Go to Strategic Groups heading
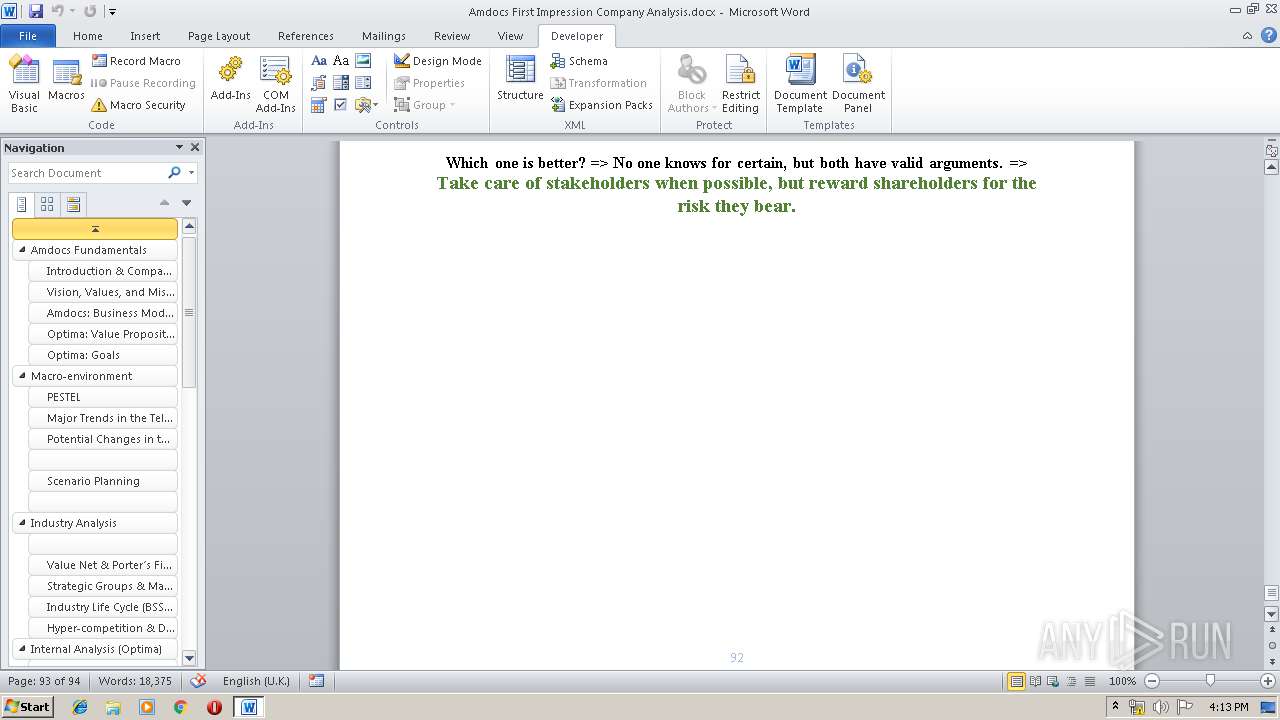 pyautogui.click(x=103, y=586)
